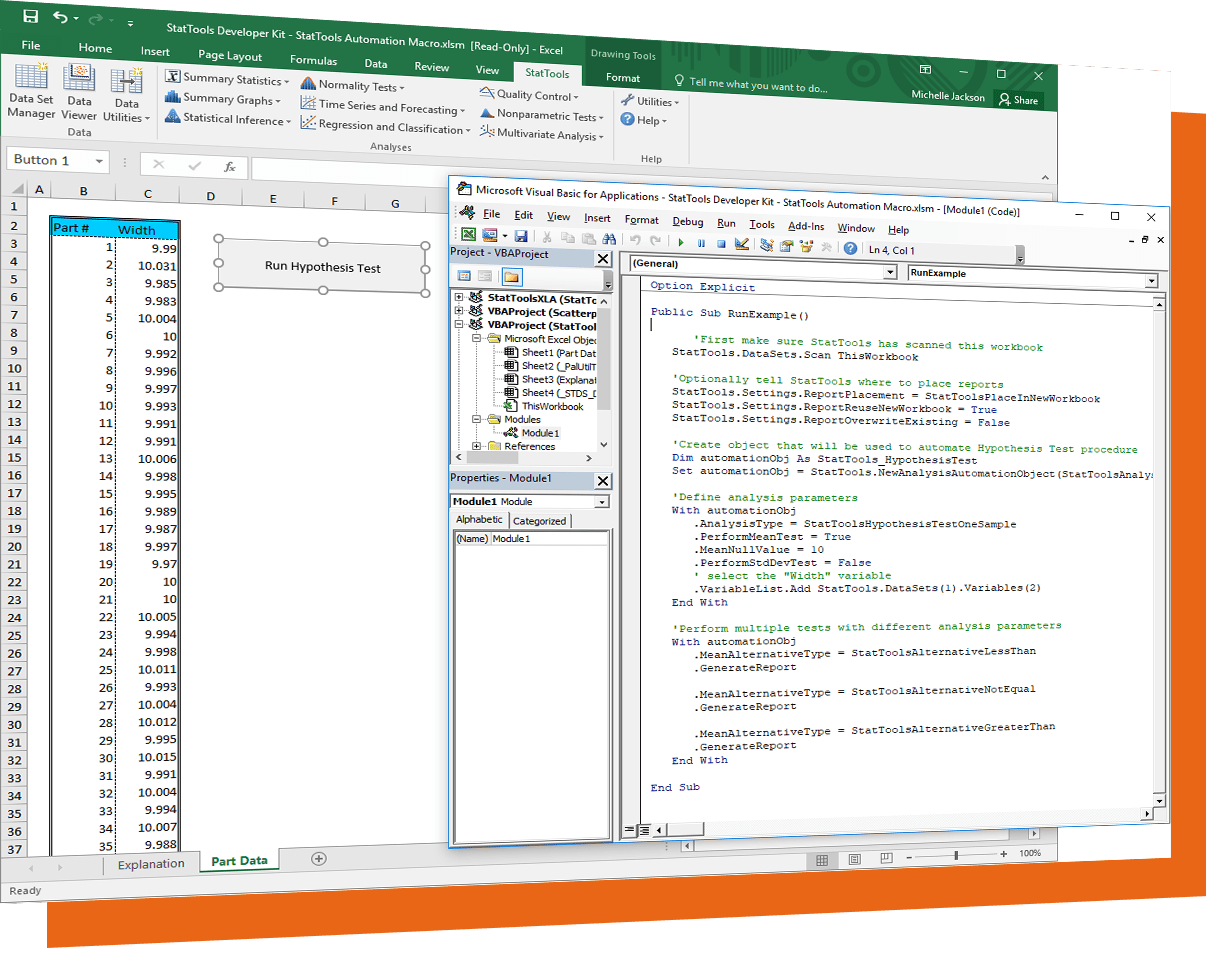Click the Reset (stop) icon in VBA toolbar
The height and width of the screenshot is (966, 1230).
721,243
